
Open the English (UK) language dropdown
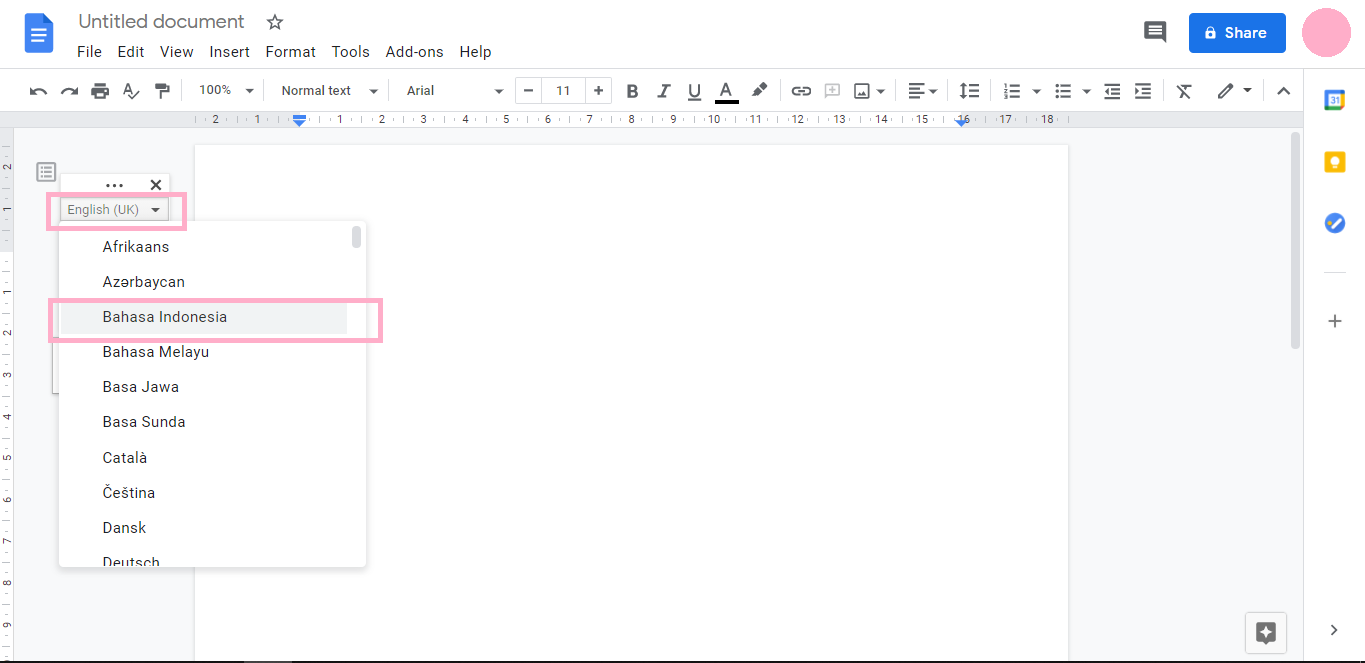114,210
